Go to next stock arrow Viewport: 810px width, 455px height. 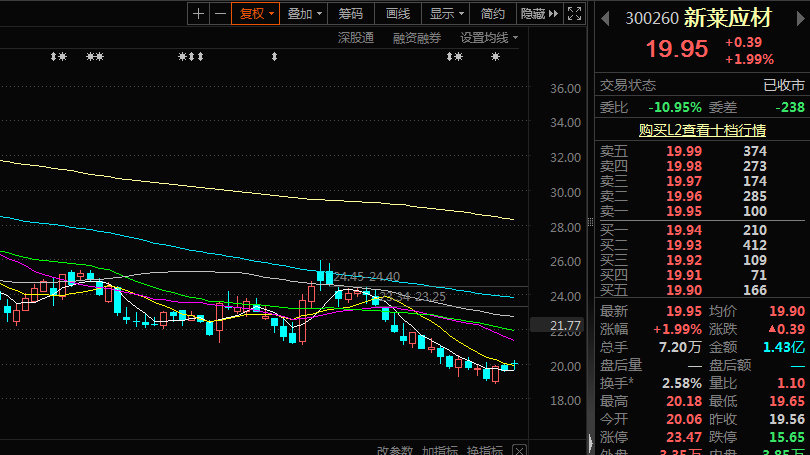[x=801, y=19]
